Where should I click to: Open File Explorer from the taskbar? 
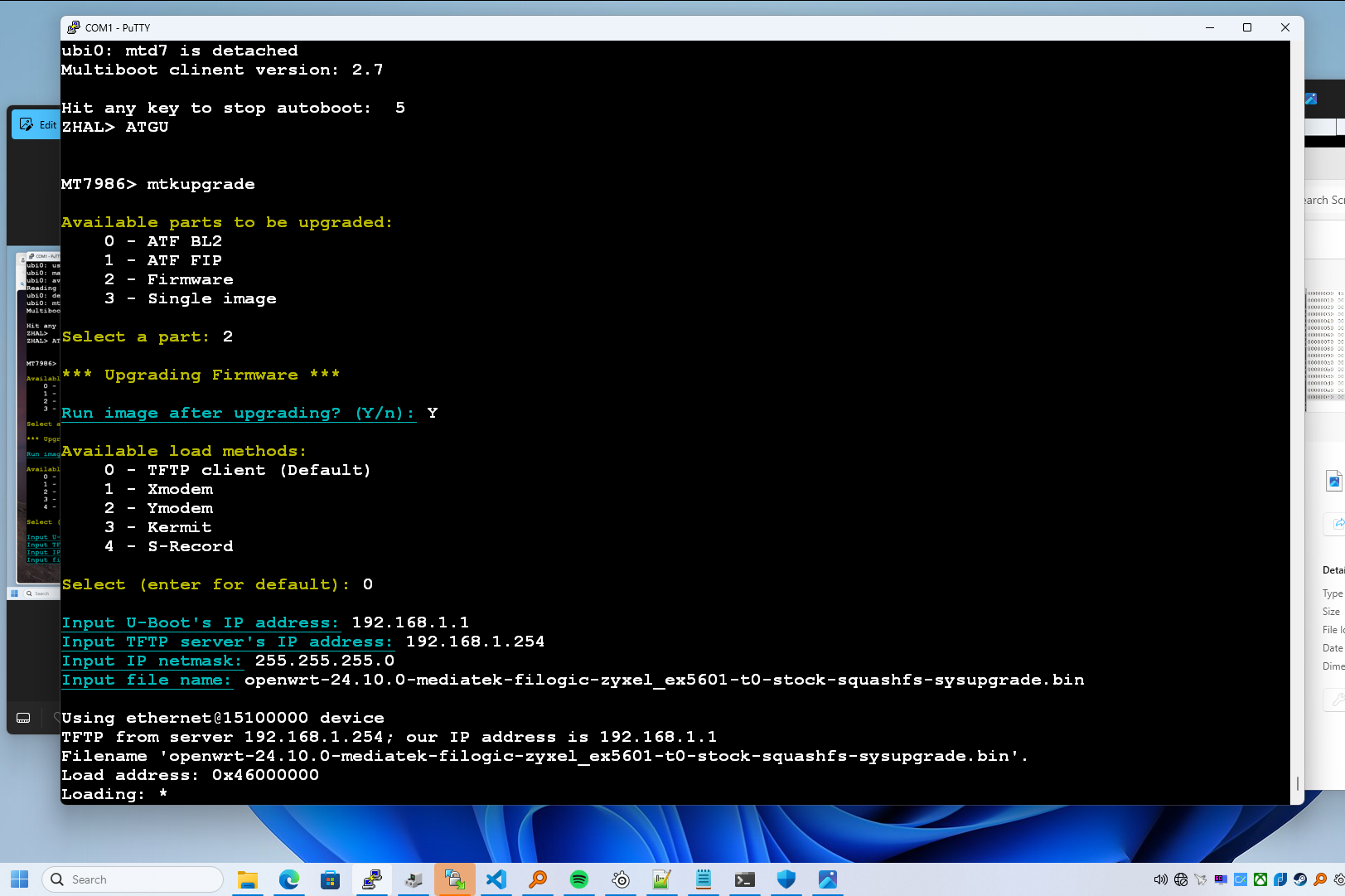247,879
